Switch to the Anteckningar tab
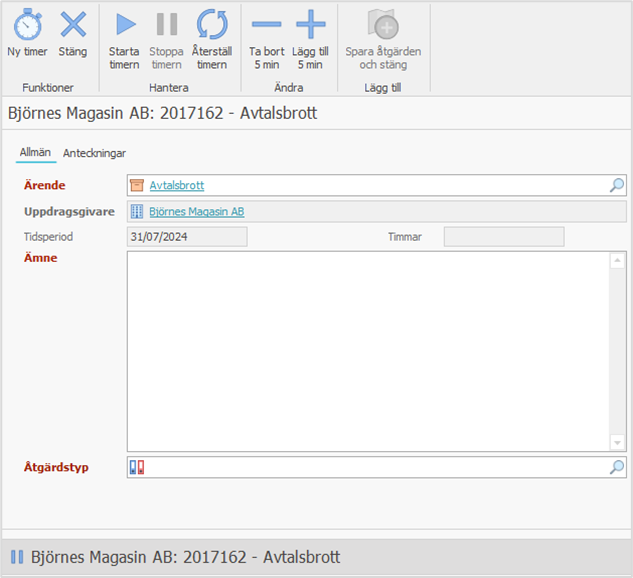This screenshot has height=578, width=633. click(x=94, y=153)
